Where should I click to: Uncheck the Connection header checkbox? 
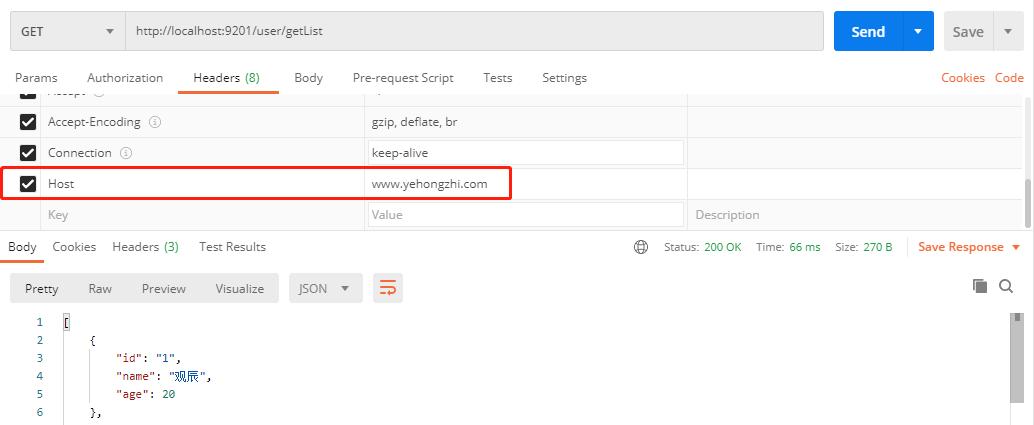(x=28, y=153)
